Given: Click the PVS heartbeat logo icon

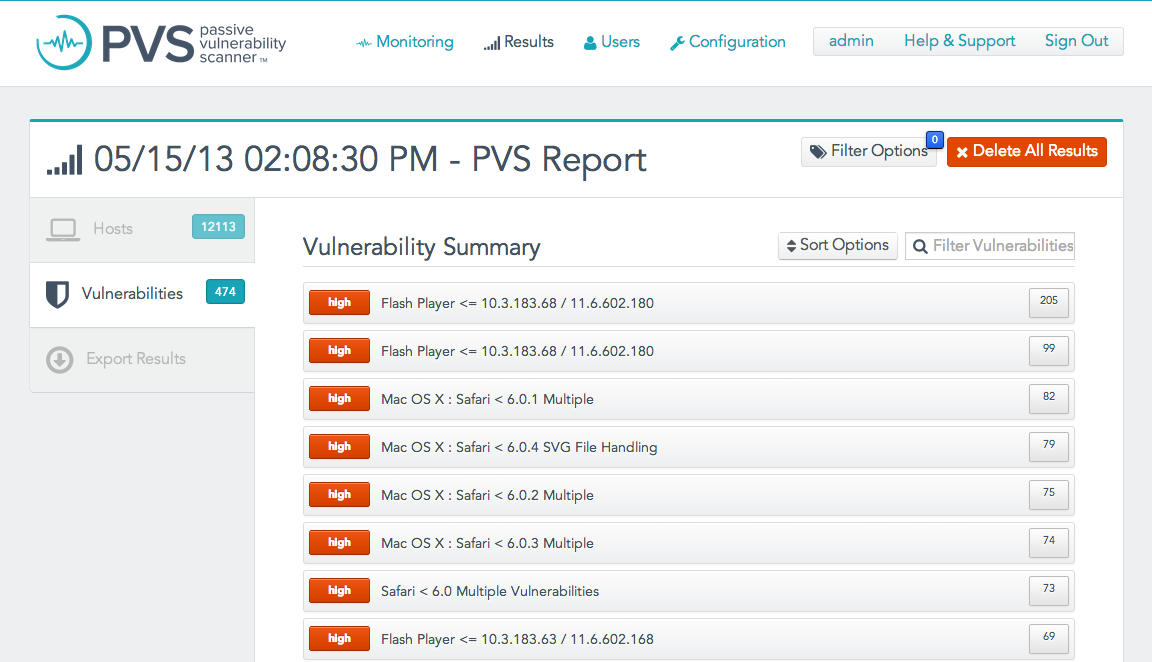Looking at the screenshot, I should pos(64,43).
